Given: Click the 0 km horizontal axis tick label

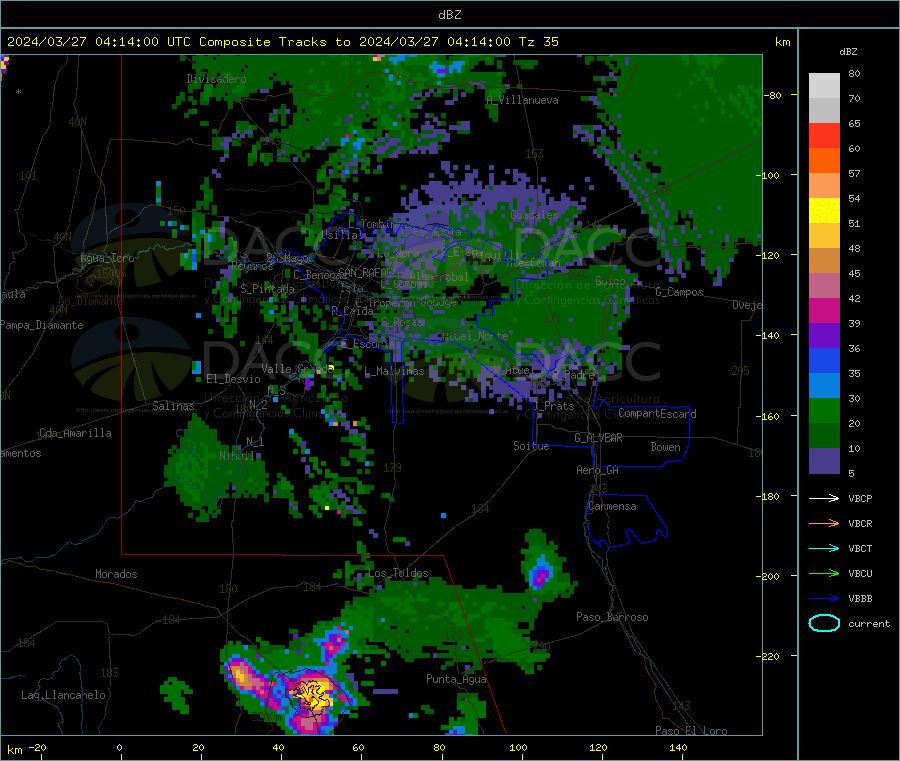Looking at the screenshot, I should [119, 747].
